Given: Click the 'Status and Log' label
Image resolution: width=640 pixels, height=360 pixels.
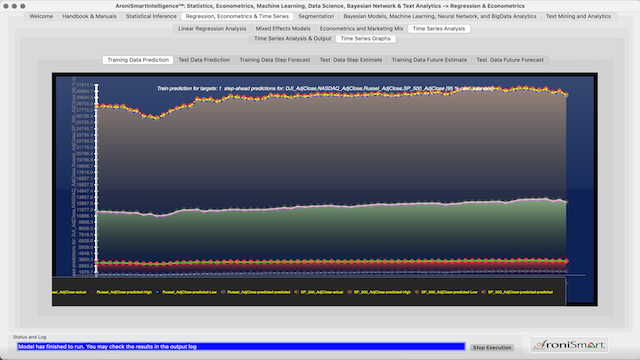Looking at the screenshot, I should tap(29, 337).
